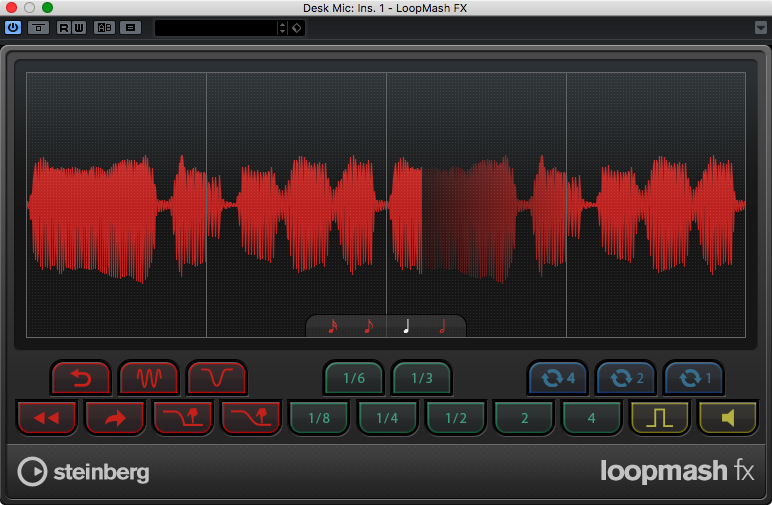Click the Cycle 1 loop button
Image resolution: width=772 pixels, height=505 pixels.
click(694, 378)
